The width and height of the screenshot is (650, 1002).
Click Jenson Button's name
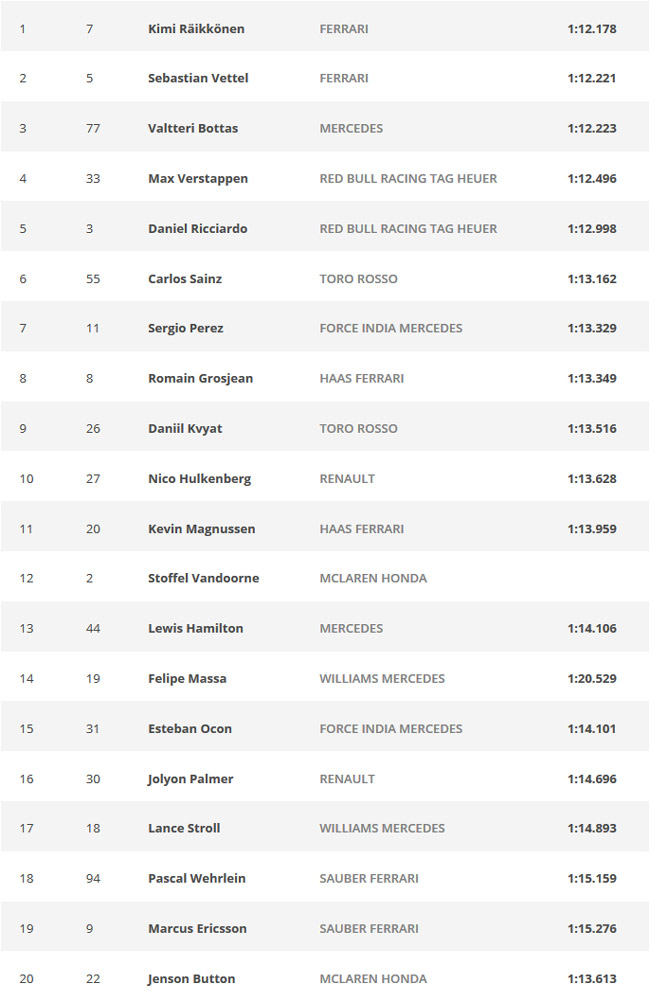pos(192,979)
